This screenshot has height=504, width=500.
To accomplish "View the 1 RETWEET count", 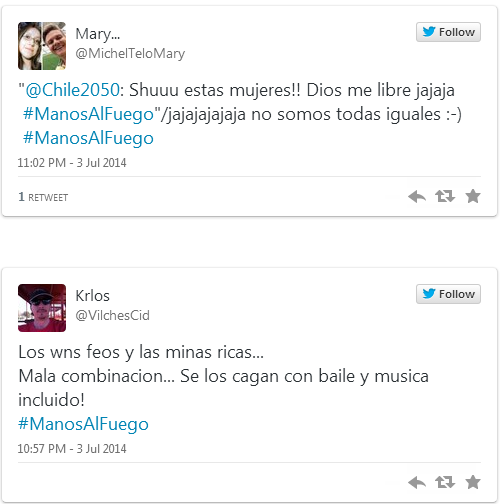I will 43,197.
